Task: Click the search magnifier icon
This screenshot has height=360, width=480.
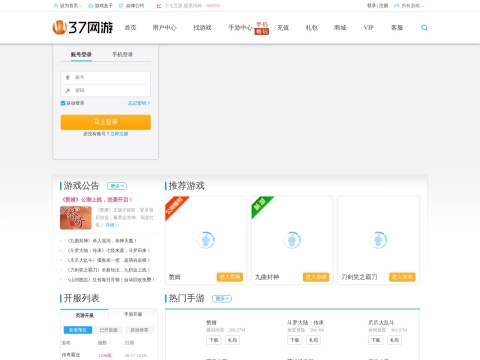Action: pyautogui.click(x=424, y=28)
